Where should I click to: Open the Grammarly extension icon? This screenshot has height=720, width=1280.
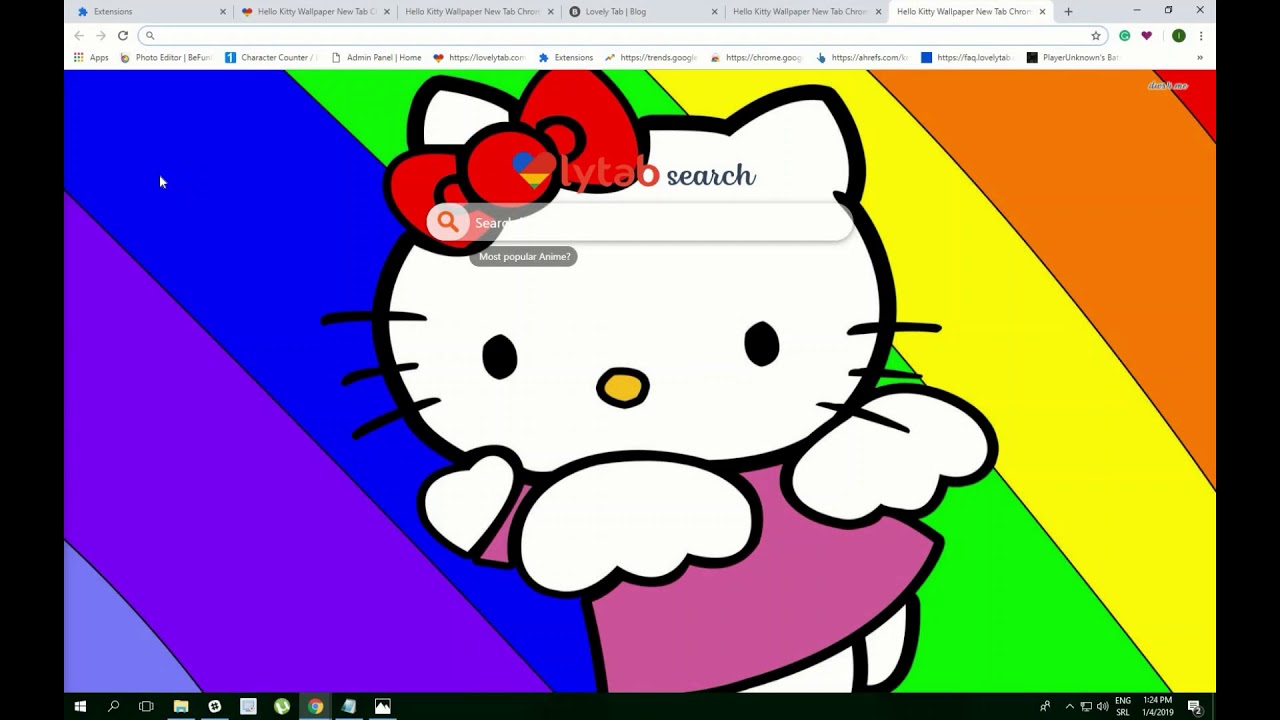tap(1125, 35)
